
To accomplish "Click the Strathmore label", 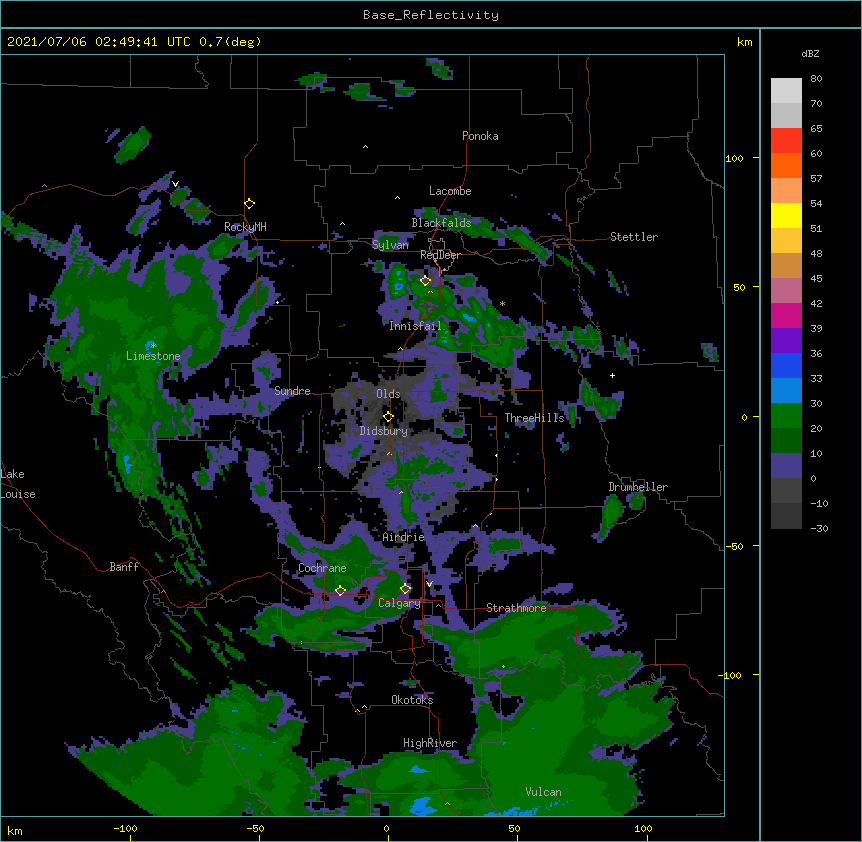I will 516,608.
